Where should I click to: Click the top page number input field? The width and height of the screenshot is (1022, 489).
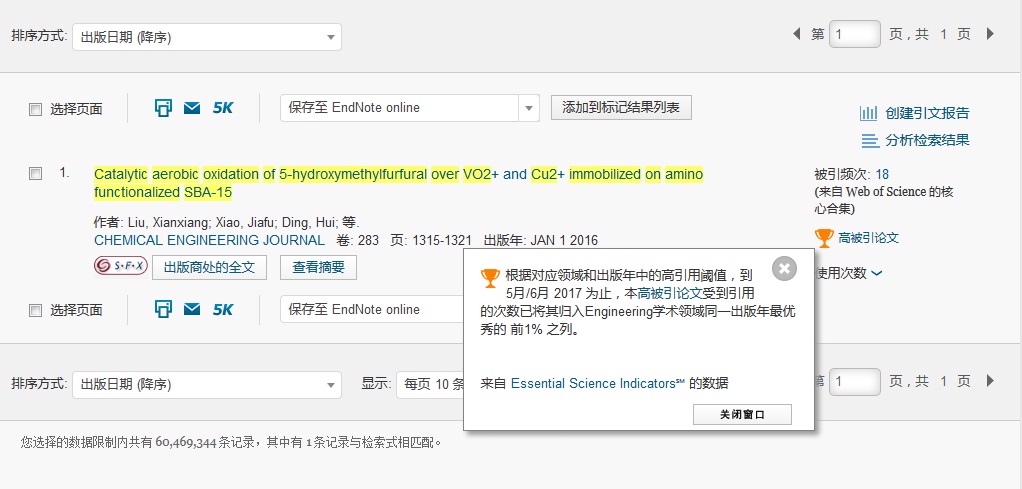[x=855, y=34]
